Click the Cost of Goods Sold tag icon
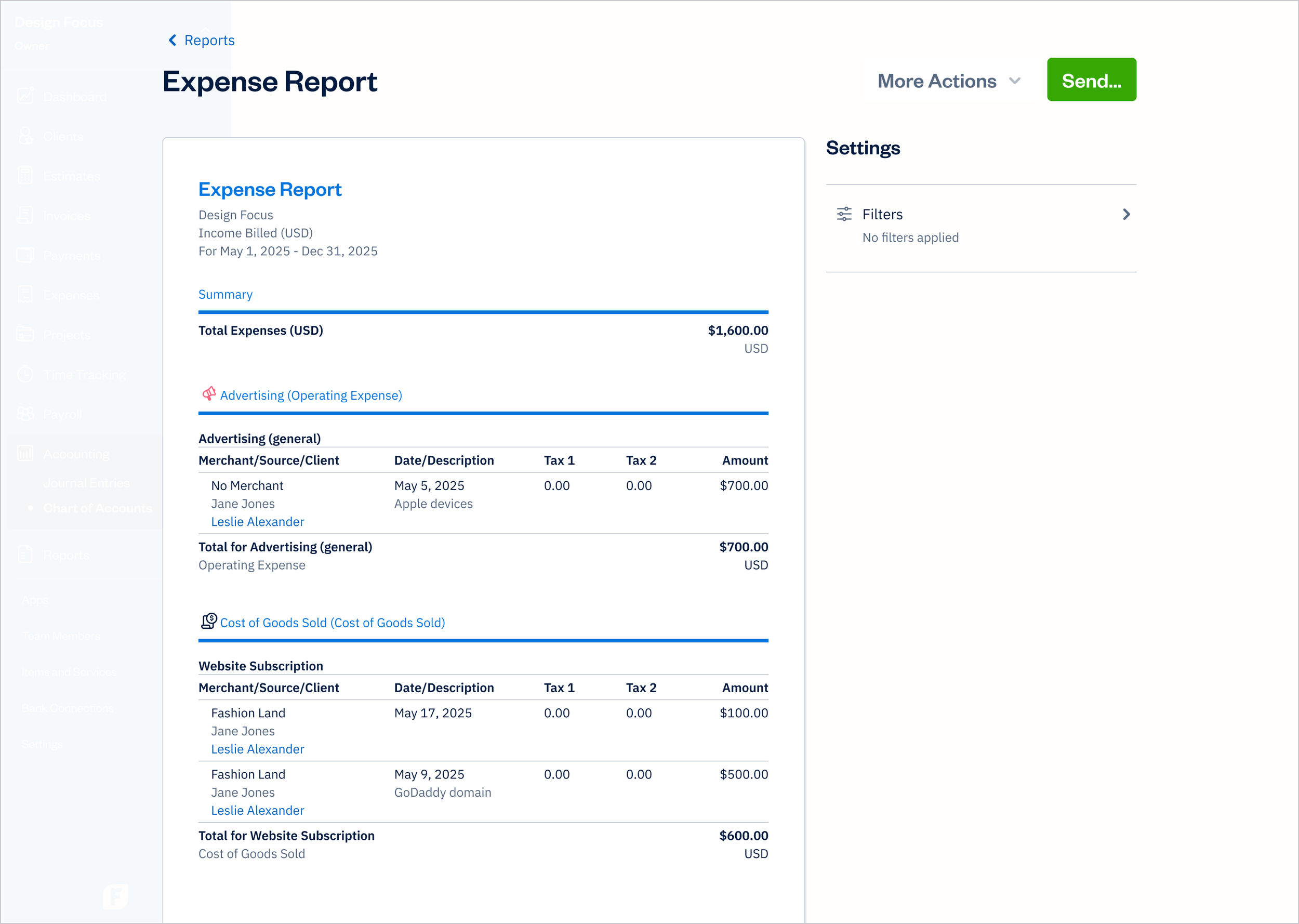 coord(208,622)
